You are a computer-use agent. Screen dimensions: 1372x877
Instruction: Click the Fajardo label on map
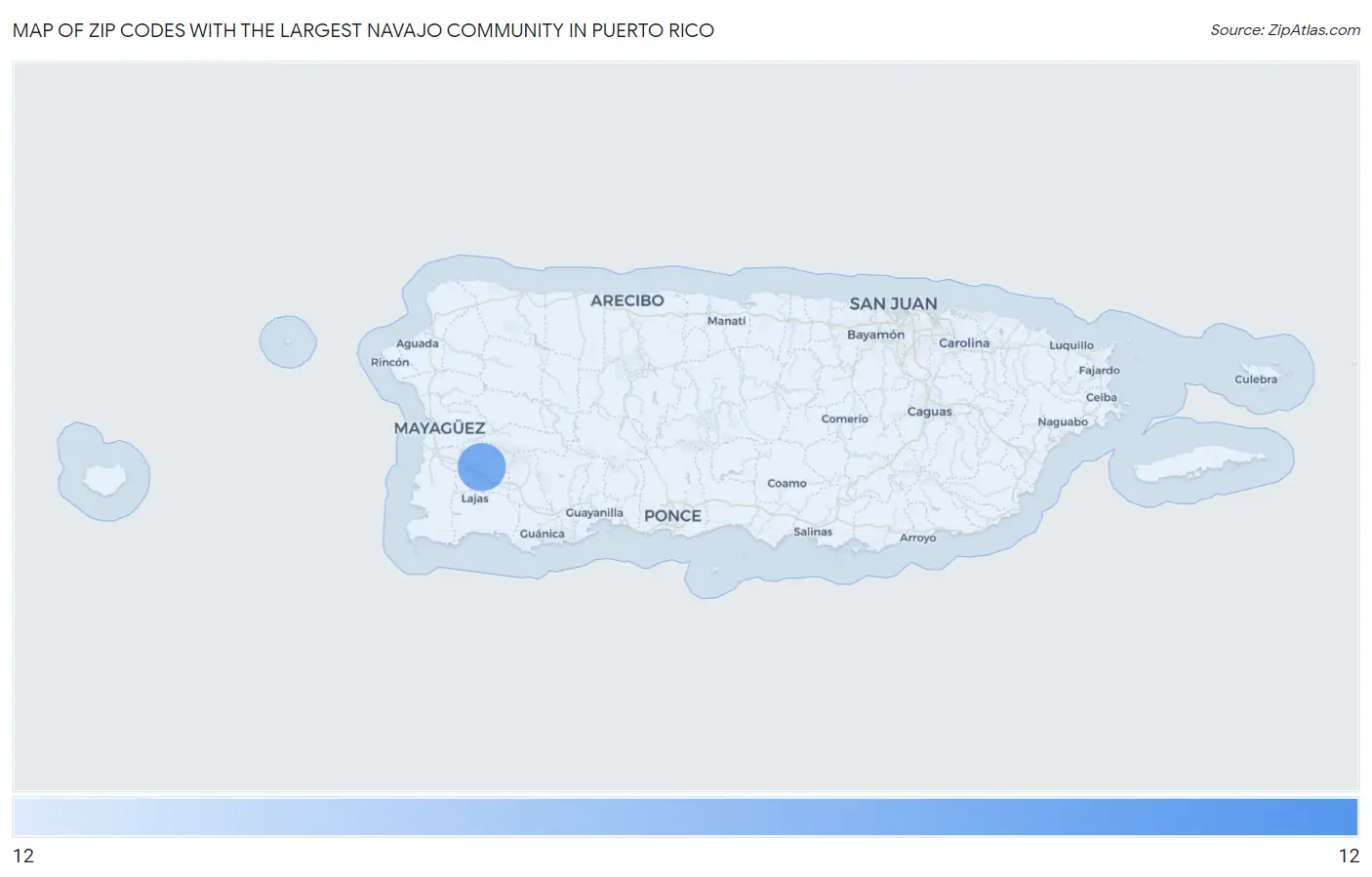1099,371
